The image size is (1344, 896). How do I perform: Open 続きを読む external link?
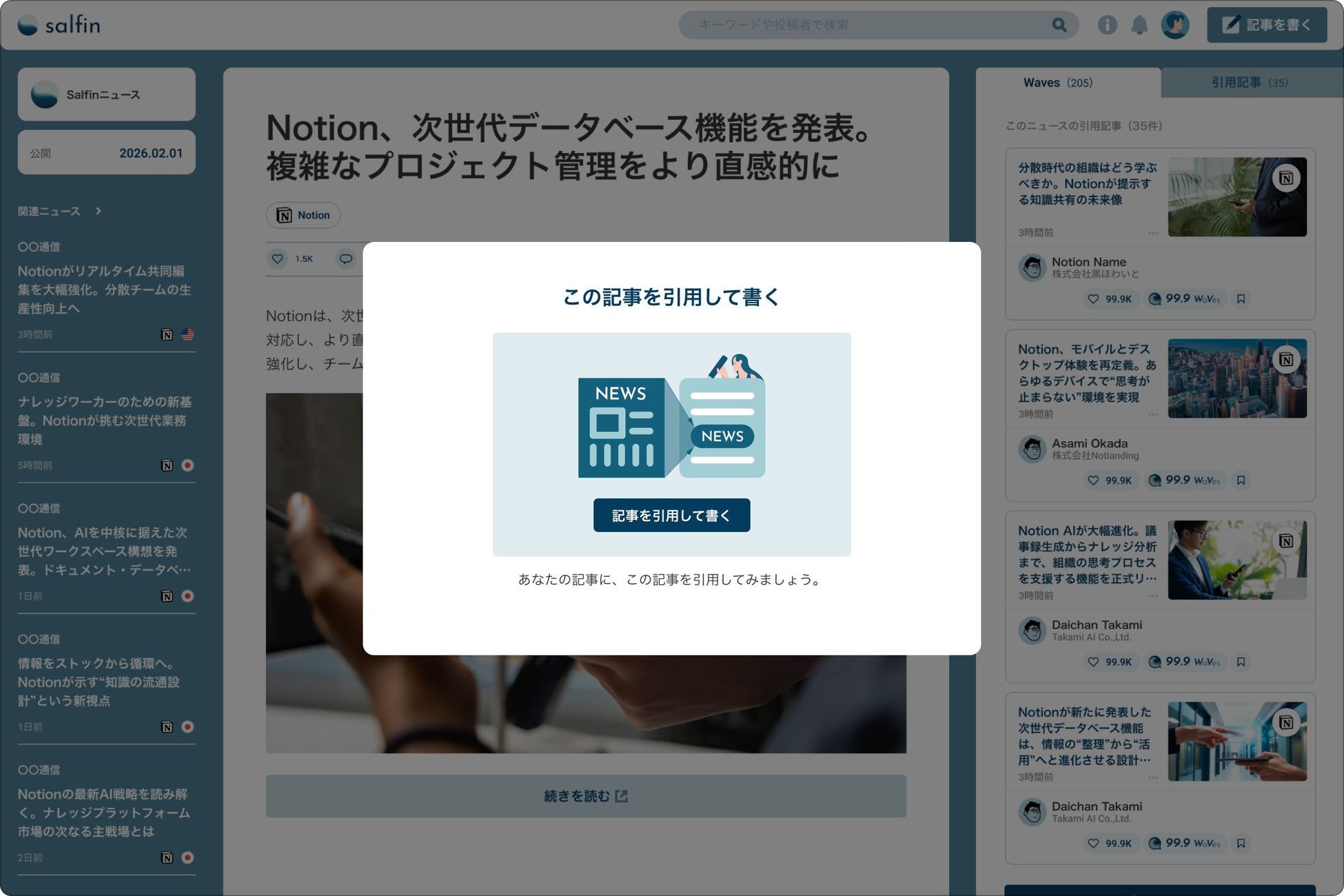(x=585, y=796)
